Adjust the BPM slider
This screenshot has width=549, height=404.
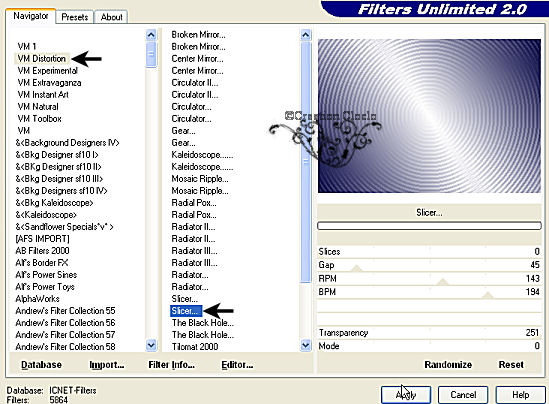click(429, 292)
